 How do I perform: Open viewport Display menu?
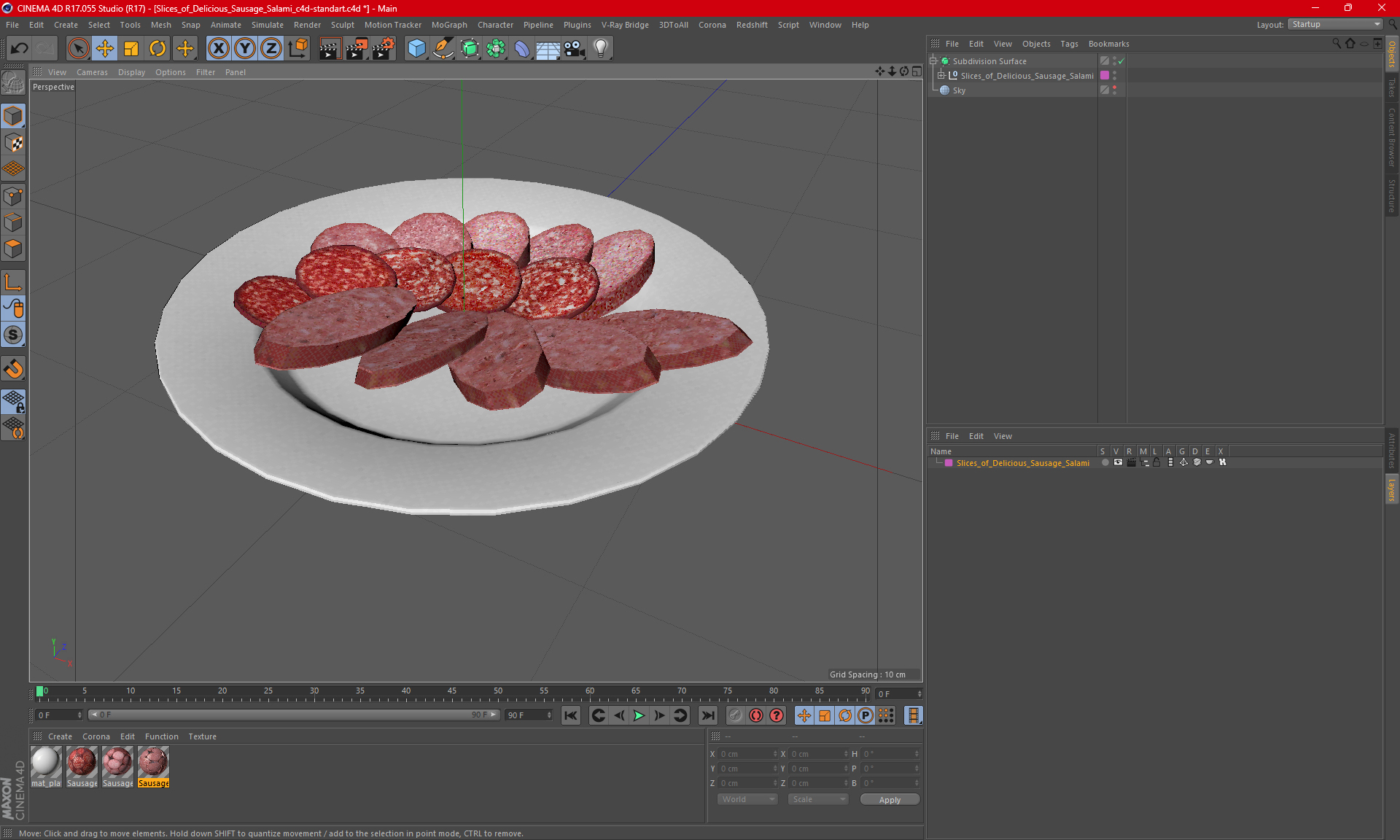tap(131, 72)
